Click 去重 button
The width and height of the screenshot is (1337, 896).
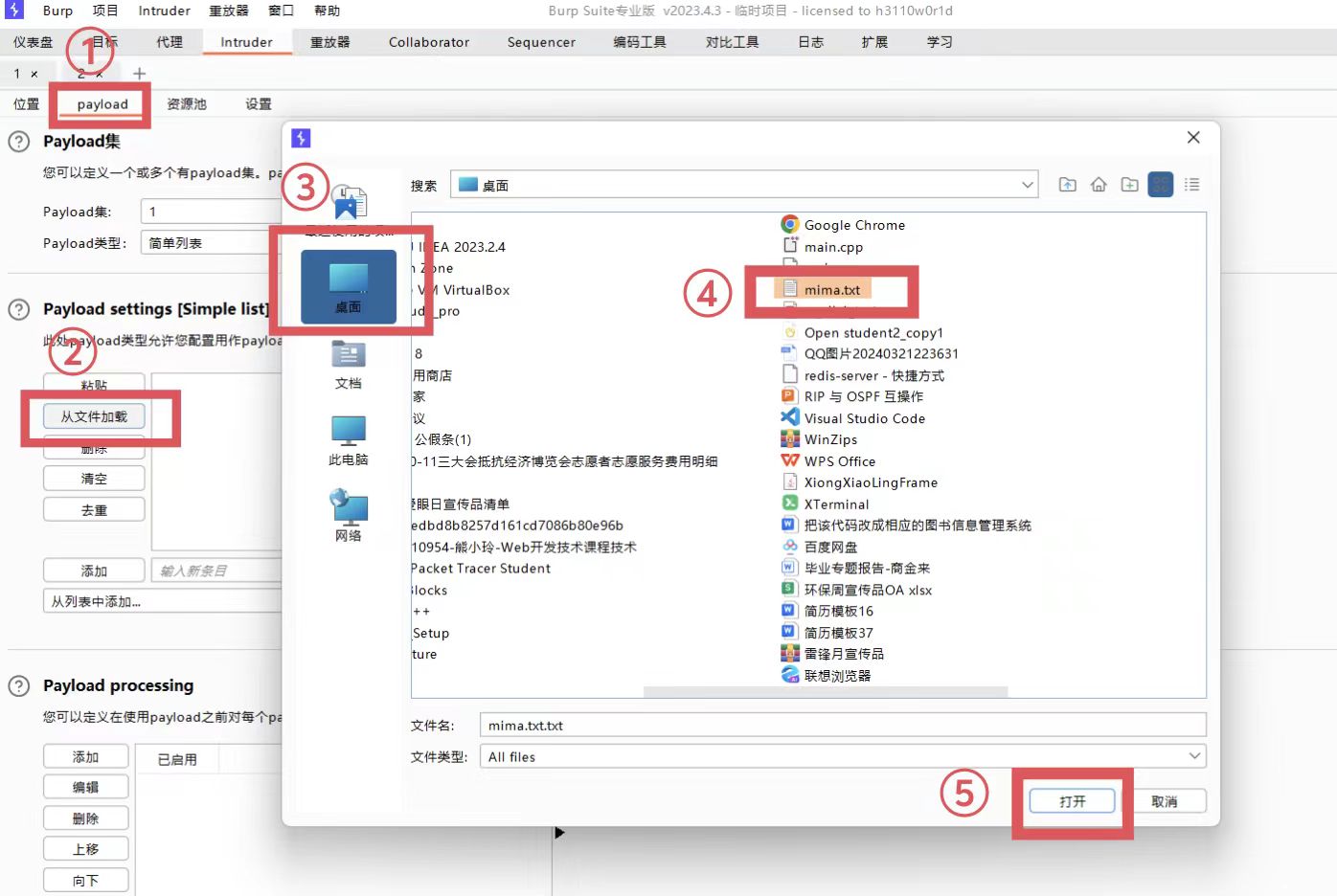click(x=94, y=510)
